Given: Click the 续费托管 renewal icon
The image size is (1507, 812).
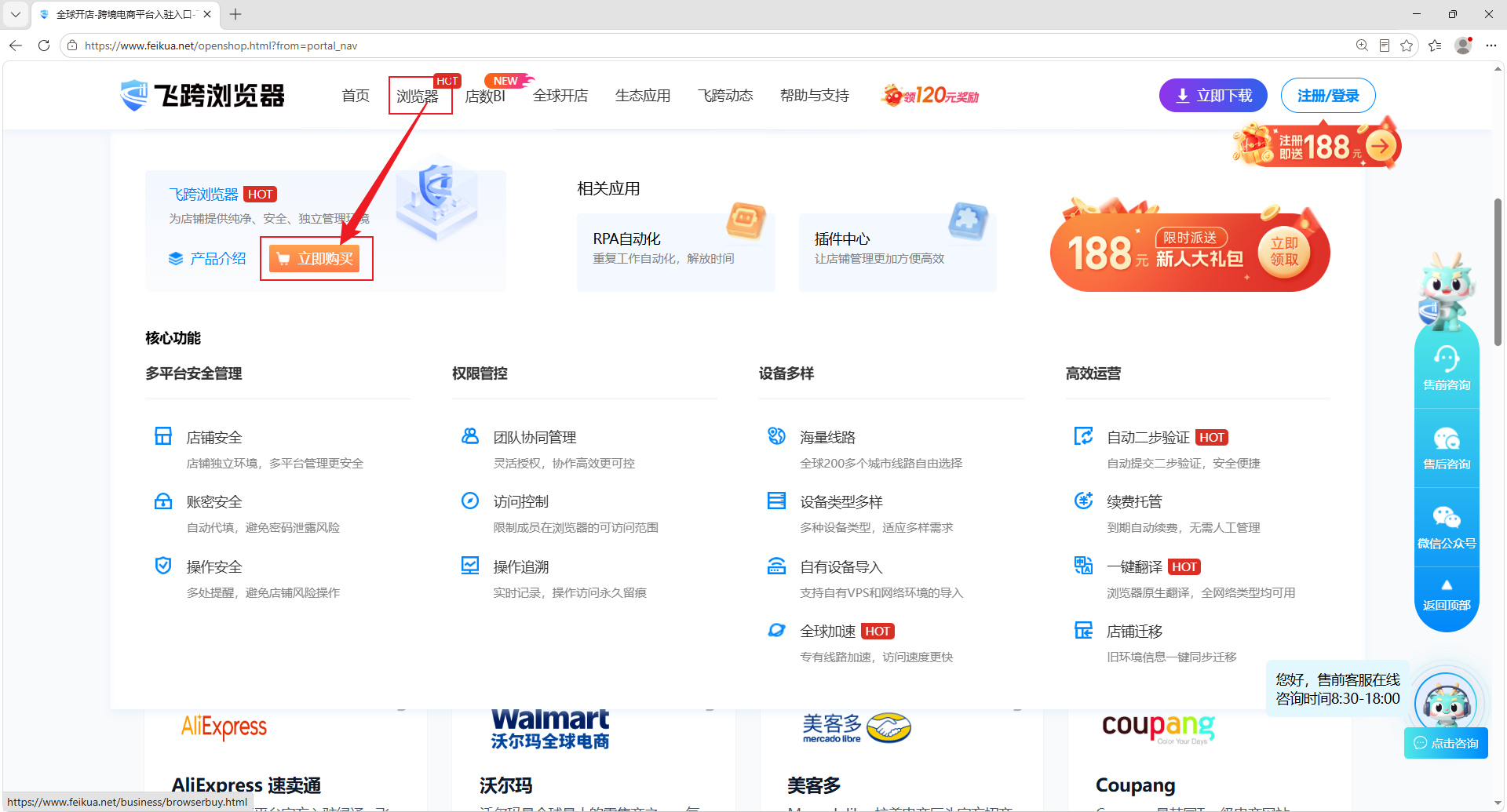Looking at the screenshot, I should pyautogui.click(x=1084, y=501).
